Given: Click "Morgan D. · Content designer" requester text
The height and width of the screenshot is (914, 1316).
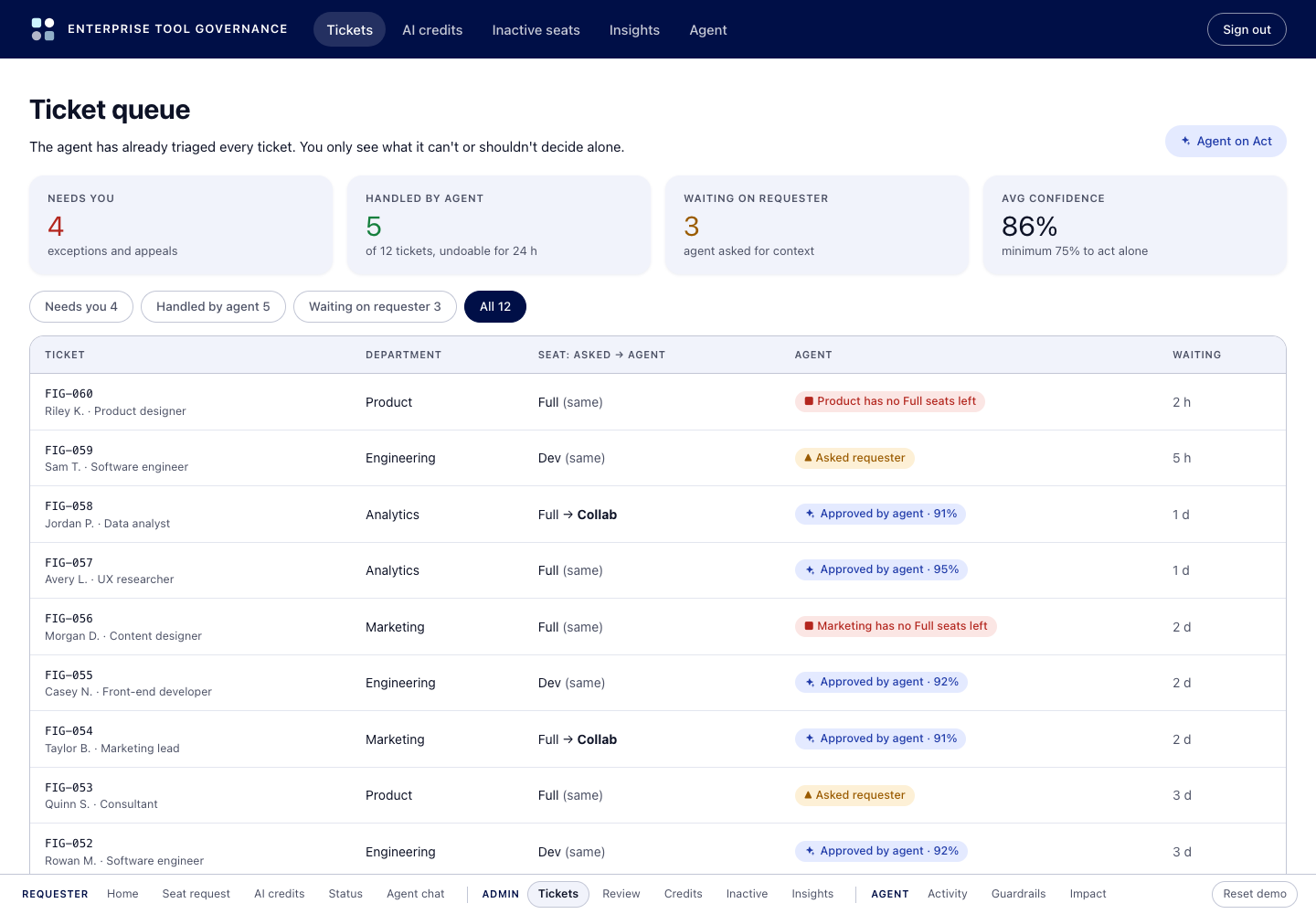Looking at the screenshot, I should [x=123, y=636].
